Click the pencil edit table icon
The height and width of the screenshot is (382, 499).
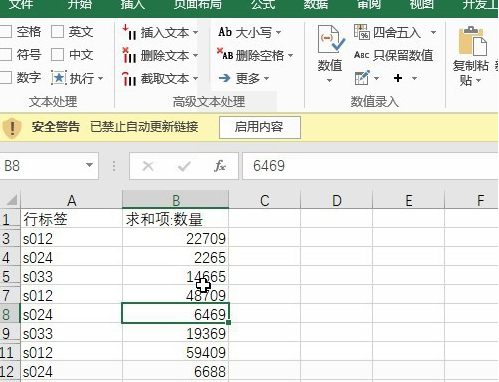click(x=362, y=78)
